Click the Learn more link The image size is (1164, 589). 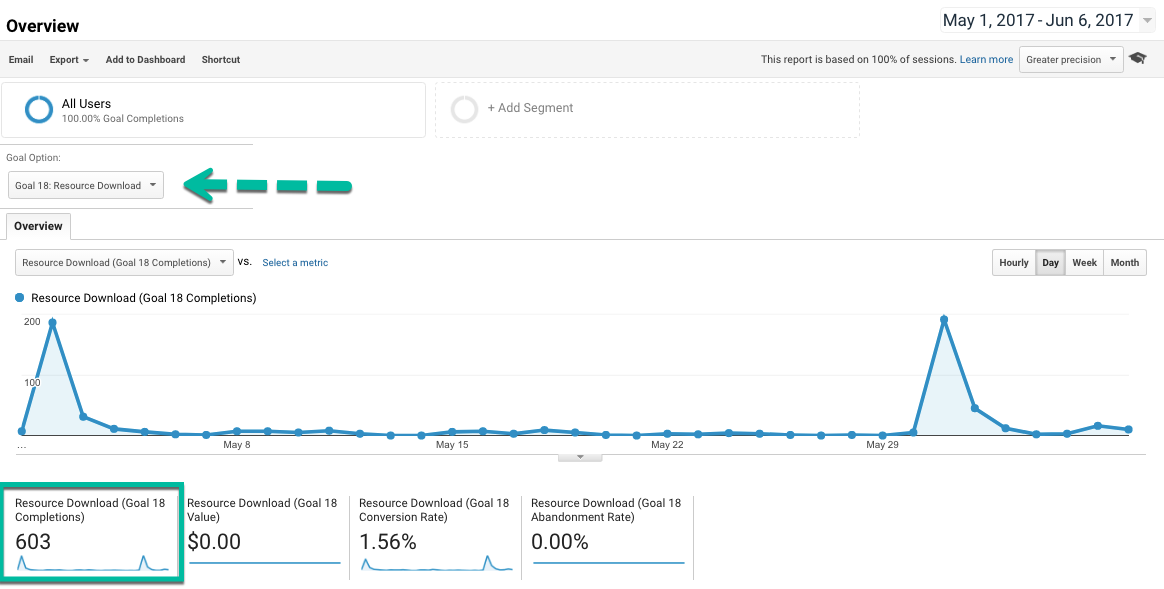coord(986,60)
